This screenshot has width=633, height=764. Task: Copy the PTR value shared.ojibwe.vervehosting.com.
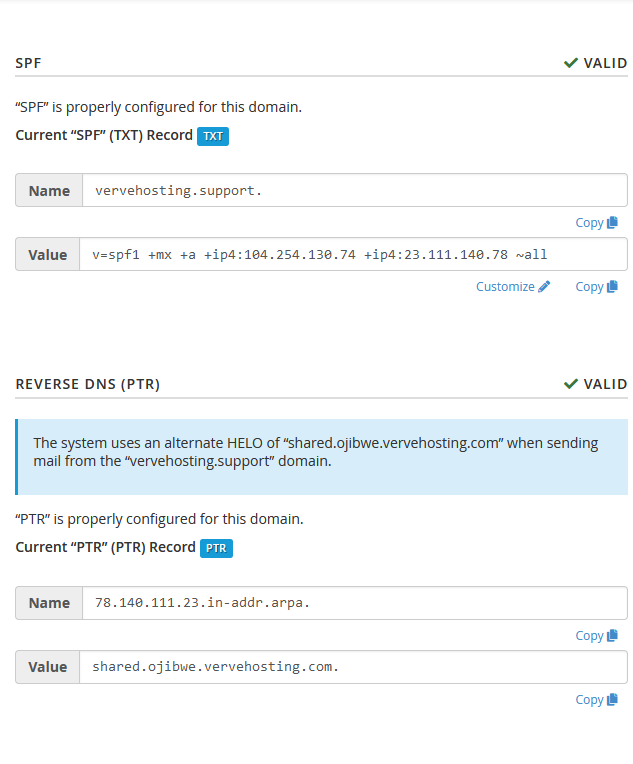point(596,699)
